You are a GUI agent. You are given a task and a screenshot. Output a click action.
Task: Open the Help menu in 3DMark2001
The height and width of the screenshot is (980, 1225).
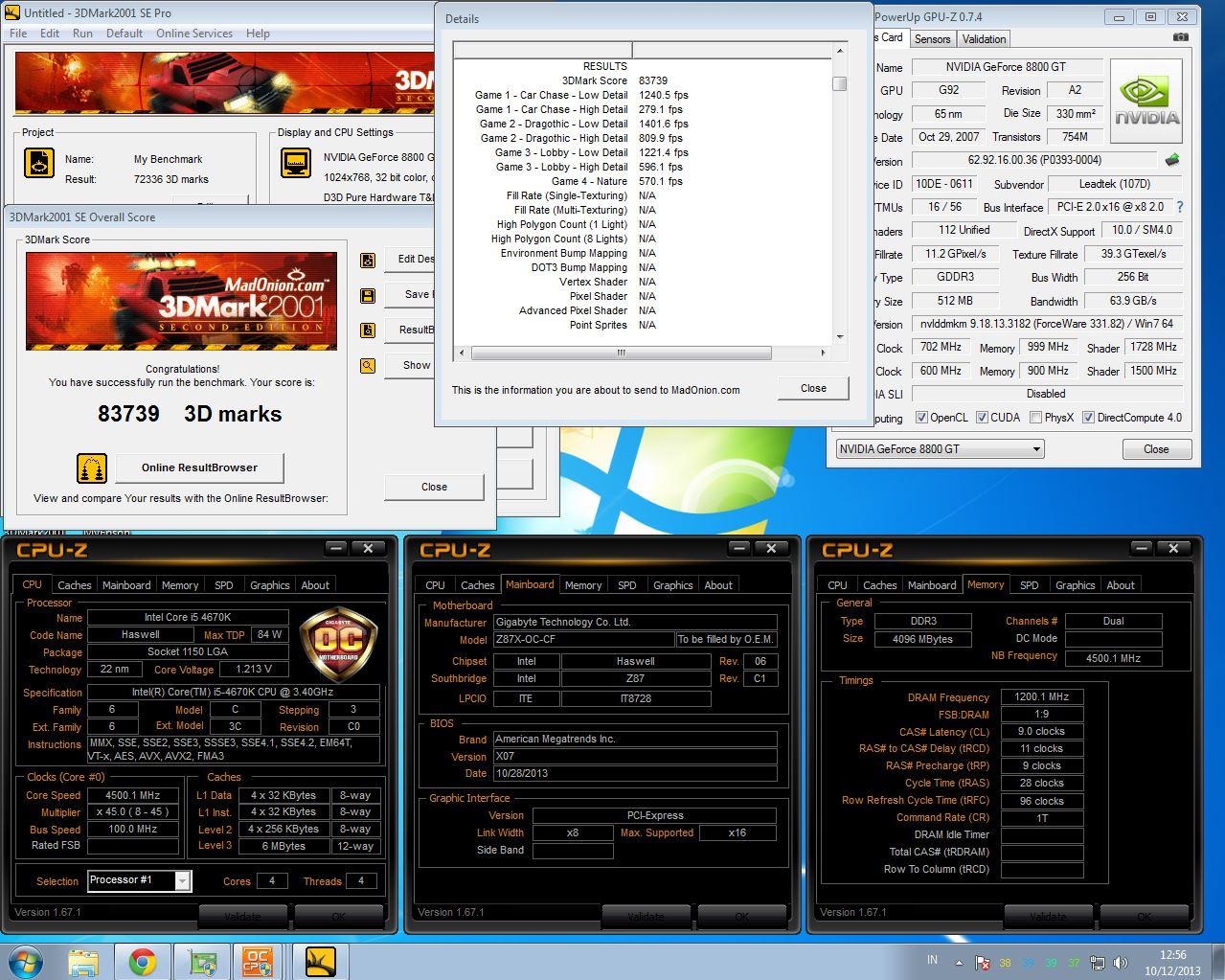pyautogui.click(x=258, y=33)
